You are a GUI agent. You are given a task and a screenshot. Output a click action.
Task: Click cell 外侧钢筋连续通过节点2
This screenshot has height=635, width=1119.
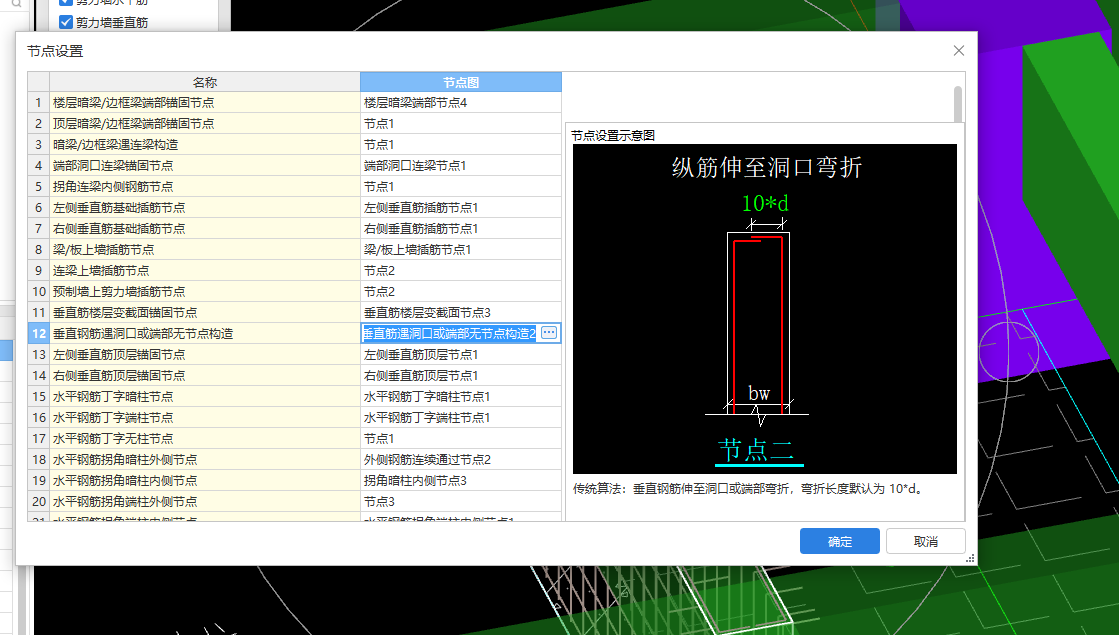click(x=461, y=459)
